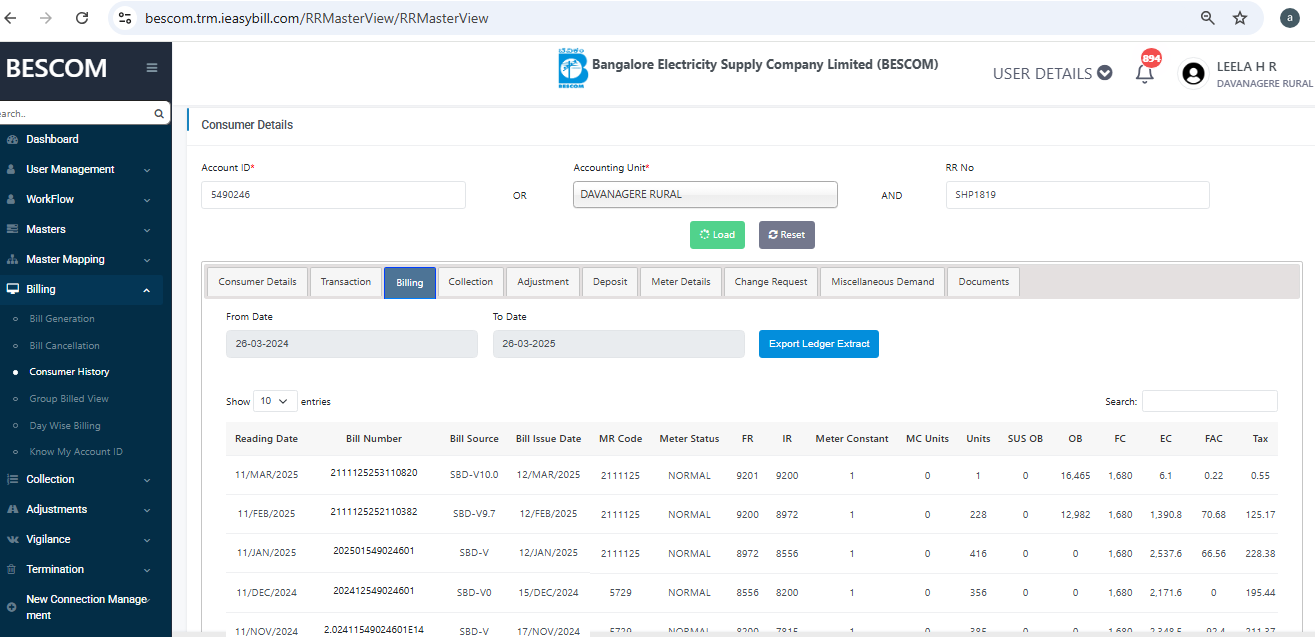The height and width of the screenshot is (637, 1315).
Task: Open Know My Account ID link
Action: 76,452
